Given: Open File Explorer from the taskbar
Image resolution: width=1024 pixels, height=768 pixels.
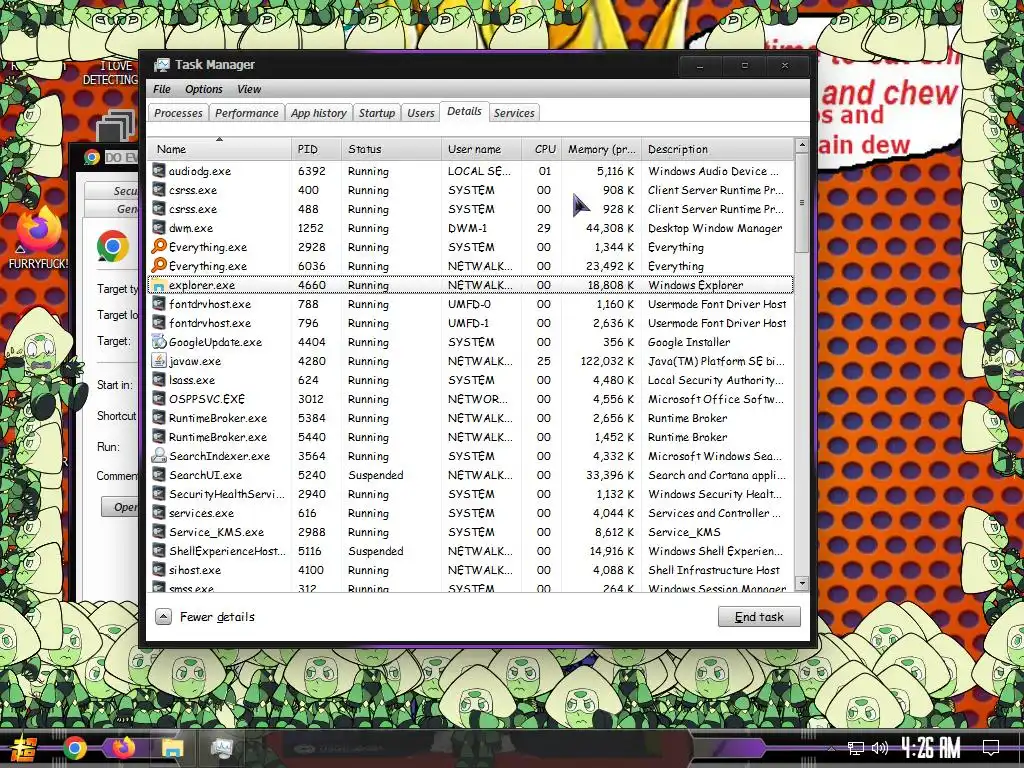Looking at the screenshot, I should [x=172, y=749].
